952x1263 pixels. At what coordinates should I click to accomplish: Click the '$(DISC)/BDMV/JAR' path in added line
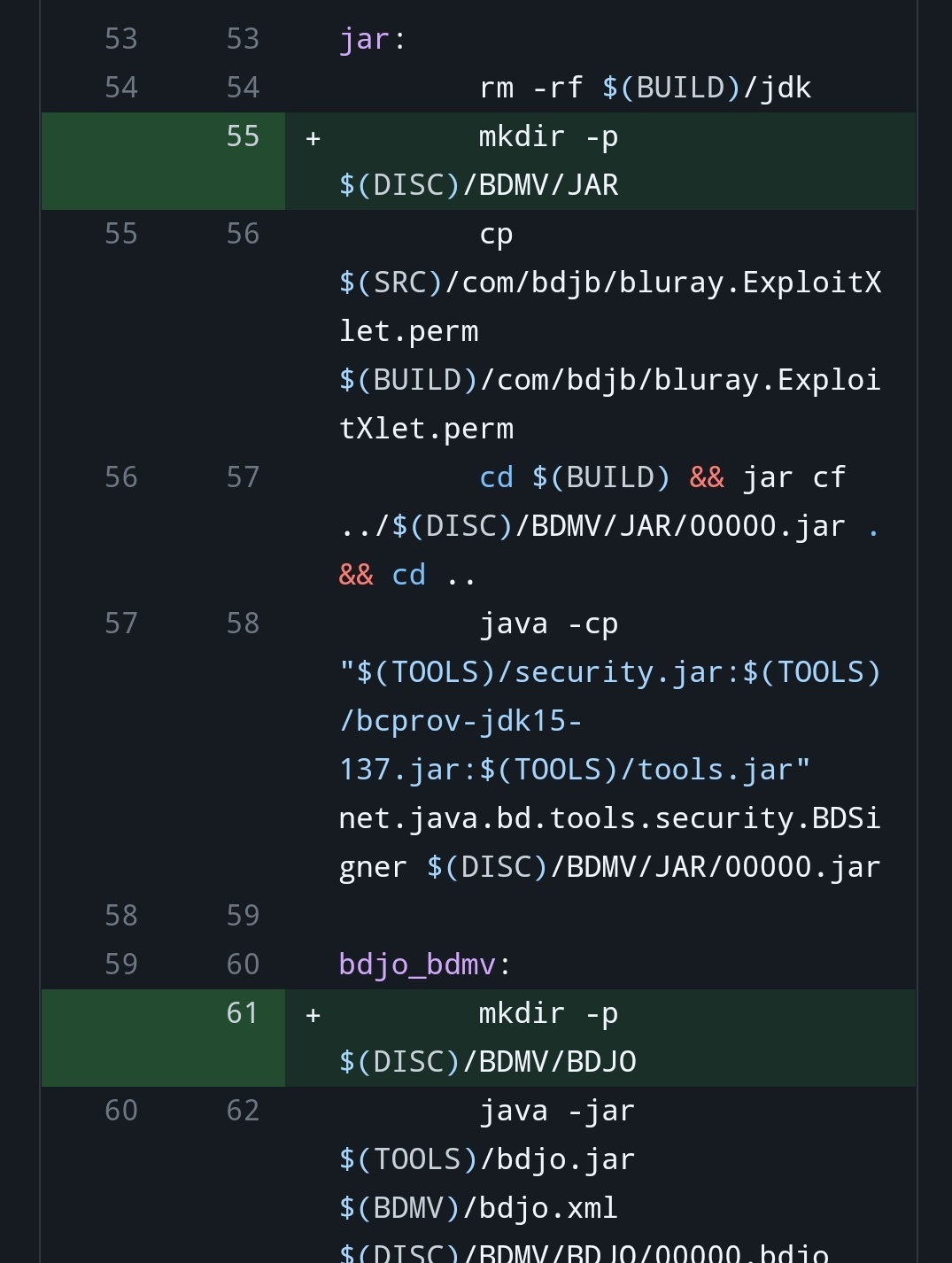[478, 185]
